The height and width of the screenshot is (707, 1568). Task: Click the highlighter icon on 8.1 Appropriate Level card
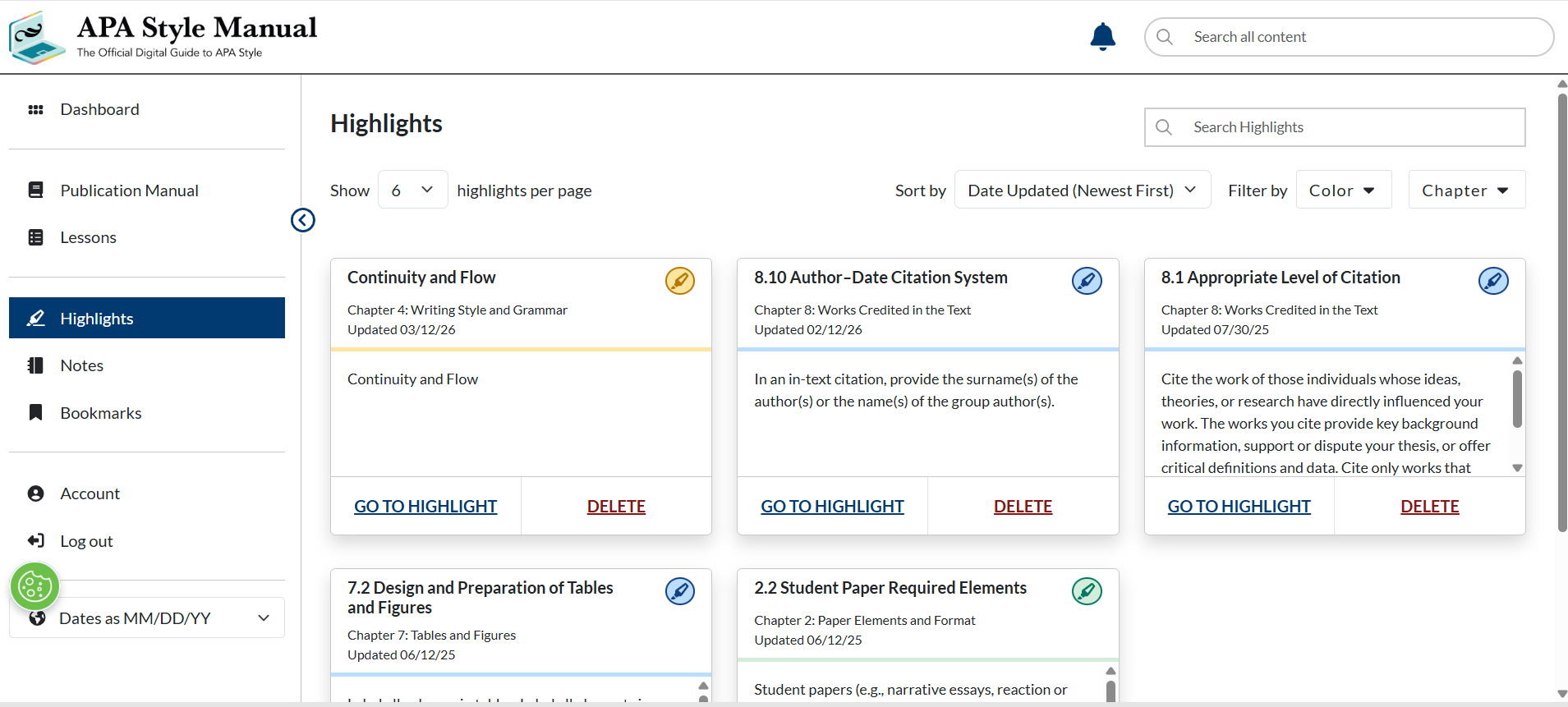[1493, 281]
